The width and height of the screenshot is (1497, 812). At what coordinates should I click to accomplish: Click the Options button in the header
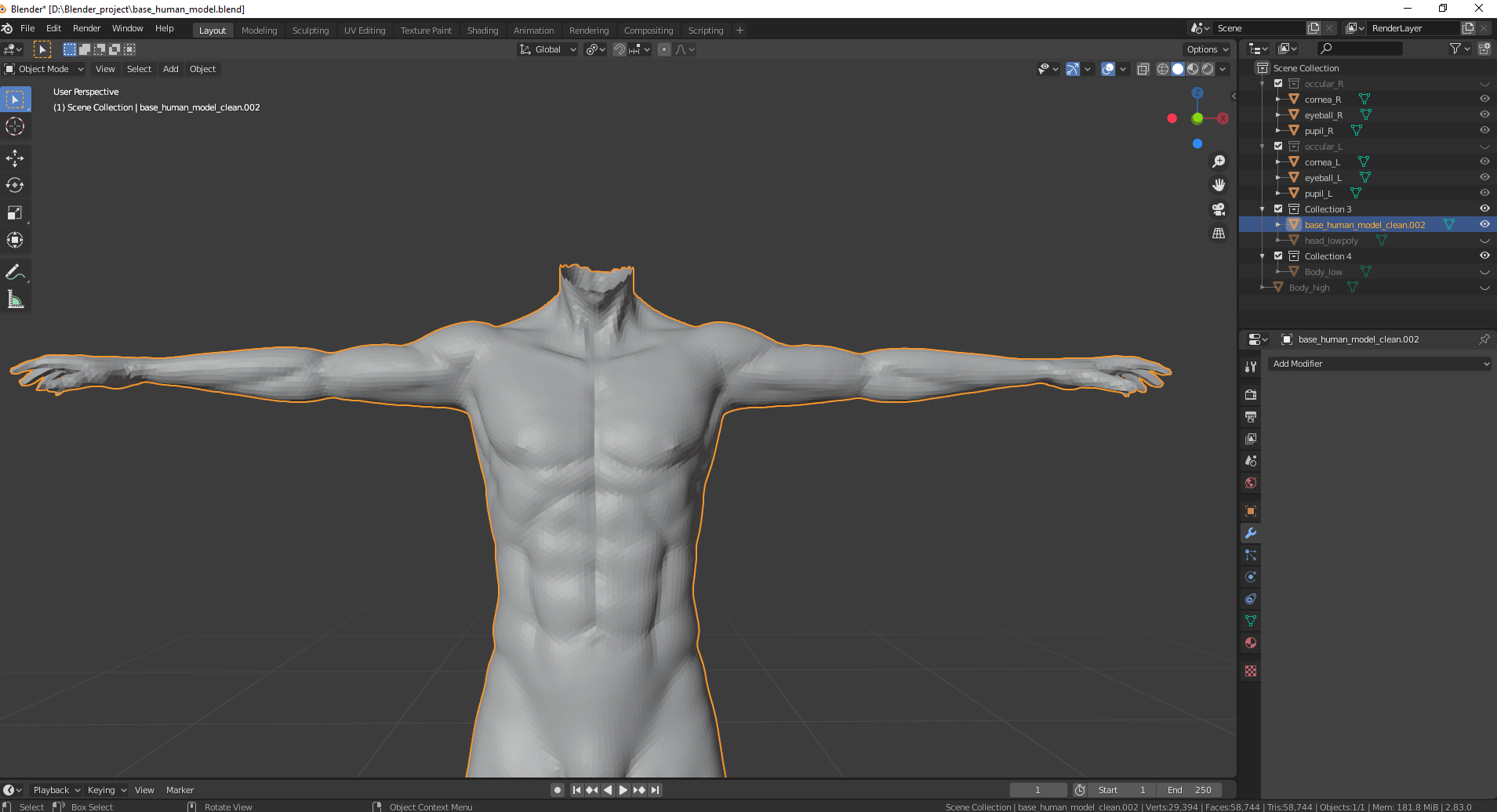tap(1206, 49)
